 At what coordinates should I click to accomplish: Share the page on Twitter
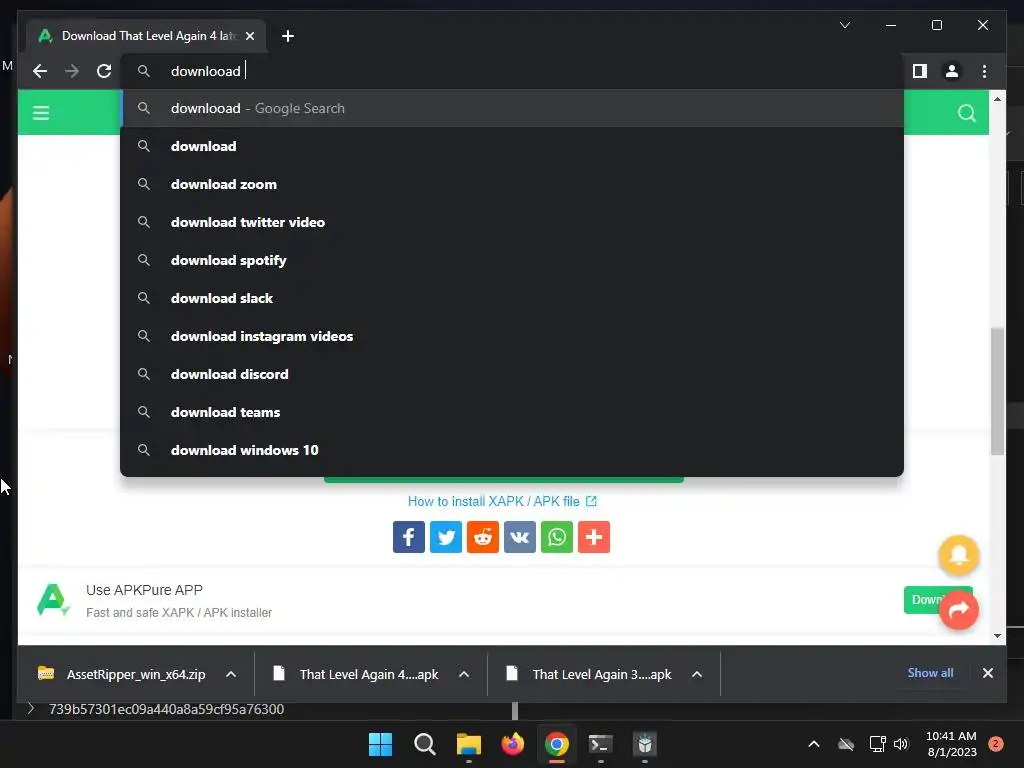[x=446, y=537]
